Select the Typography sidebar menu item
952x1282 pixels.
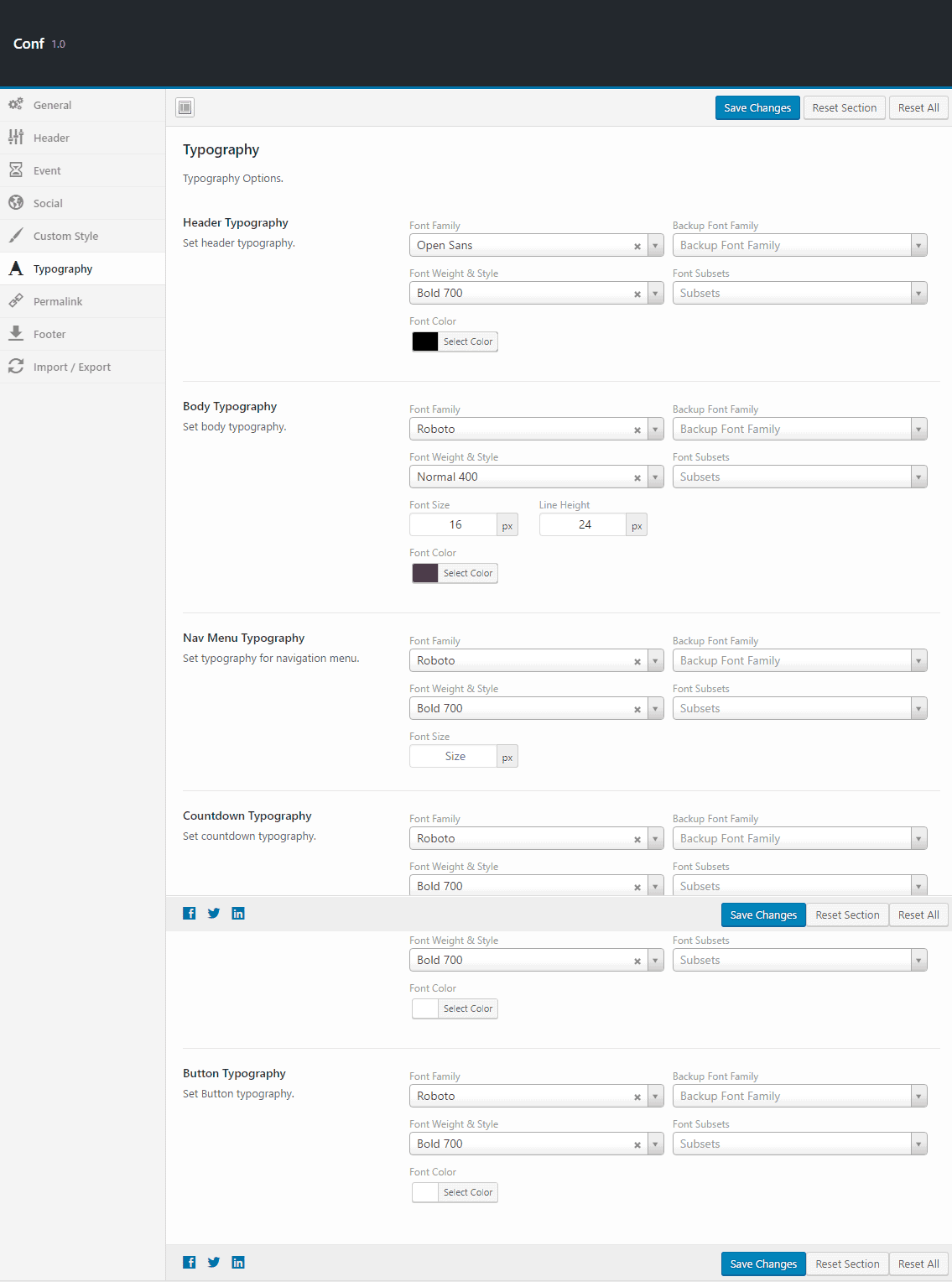63,269
